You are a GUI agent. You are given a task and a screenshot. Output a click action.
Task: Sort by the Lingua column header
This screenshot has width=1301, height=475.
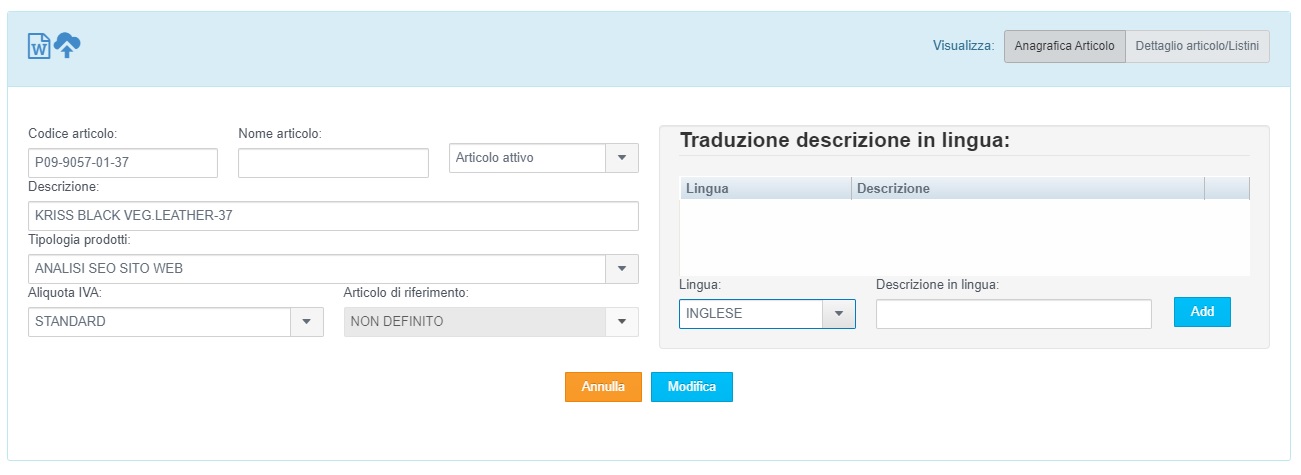click(765, 188)
